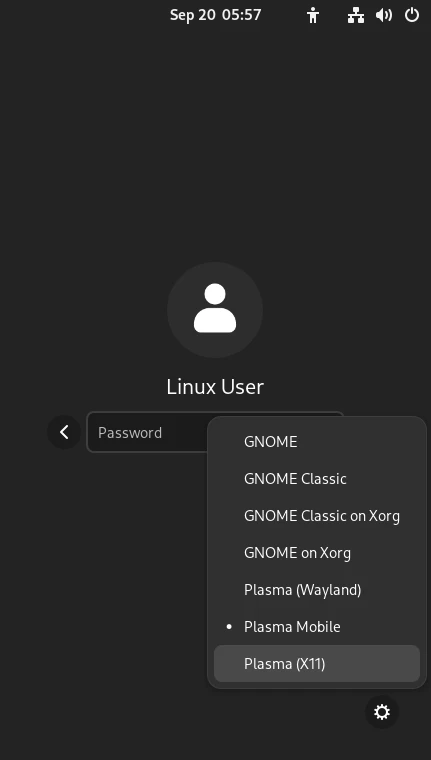Open the Sep 20 05:57 clock
Viewport: 431px width, 760px height.
click(x=215, y=15)
